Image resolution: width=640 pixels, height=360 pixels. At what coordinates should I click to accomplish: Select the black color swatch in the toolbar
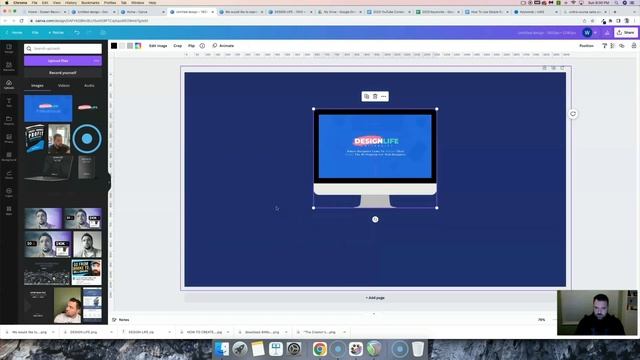pyautogui.click(x=114, y=46)
